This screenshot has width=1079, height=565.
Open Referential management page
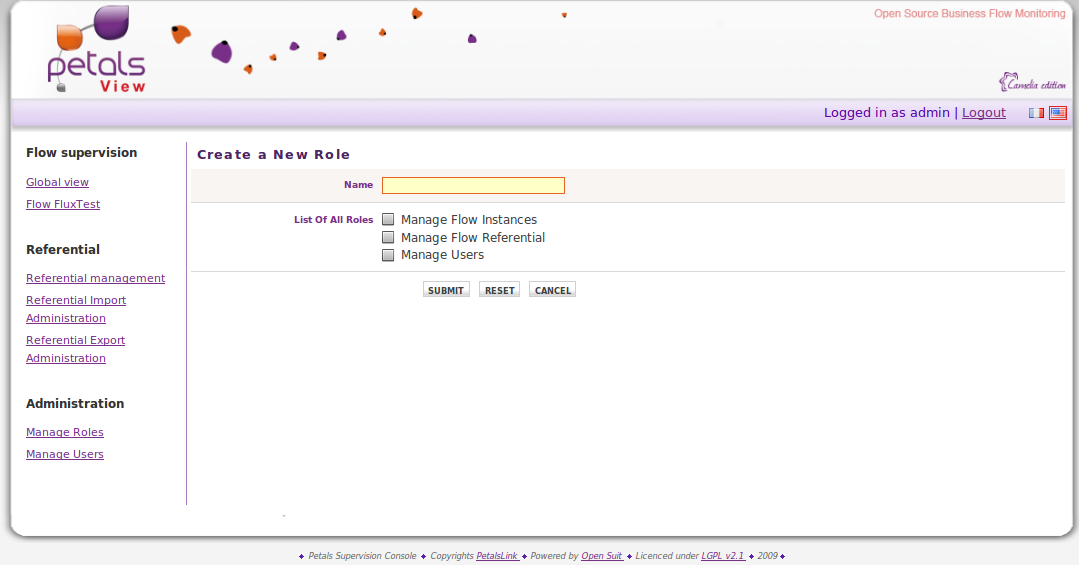pos(95,278)
